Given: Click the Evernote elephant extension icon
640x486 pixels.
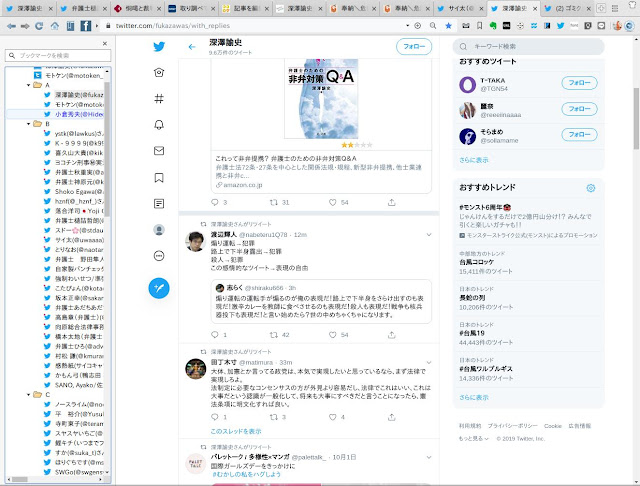Looking at the screenshot, I should pyautogui.click(x=493, y=26).
